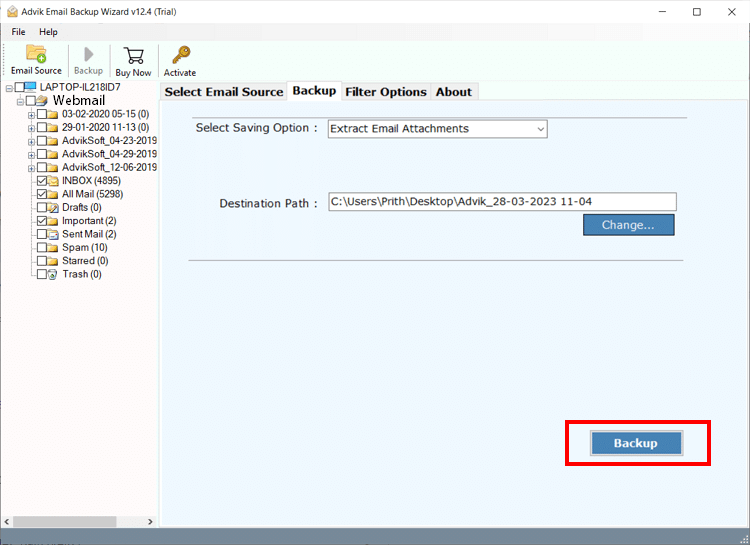The image size is (750, 545).
Task: Expand the 29-01-2020 11-13 folder node
Action: [32, 128]
